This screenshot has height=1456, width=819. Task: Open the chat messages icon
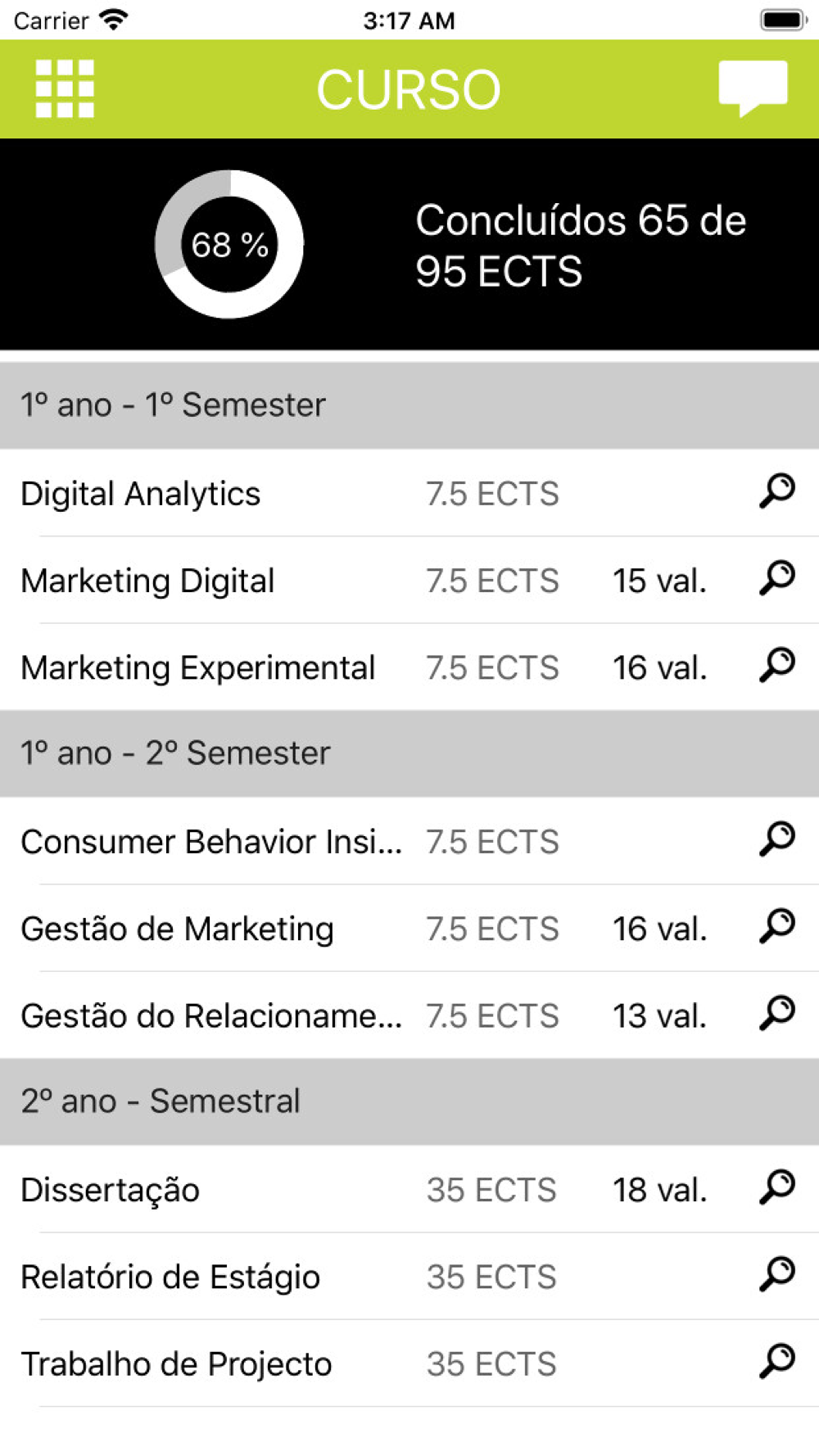tap(753, 88)
